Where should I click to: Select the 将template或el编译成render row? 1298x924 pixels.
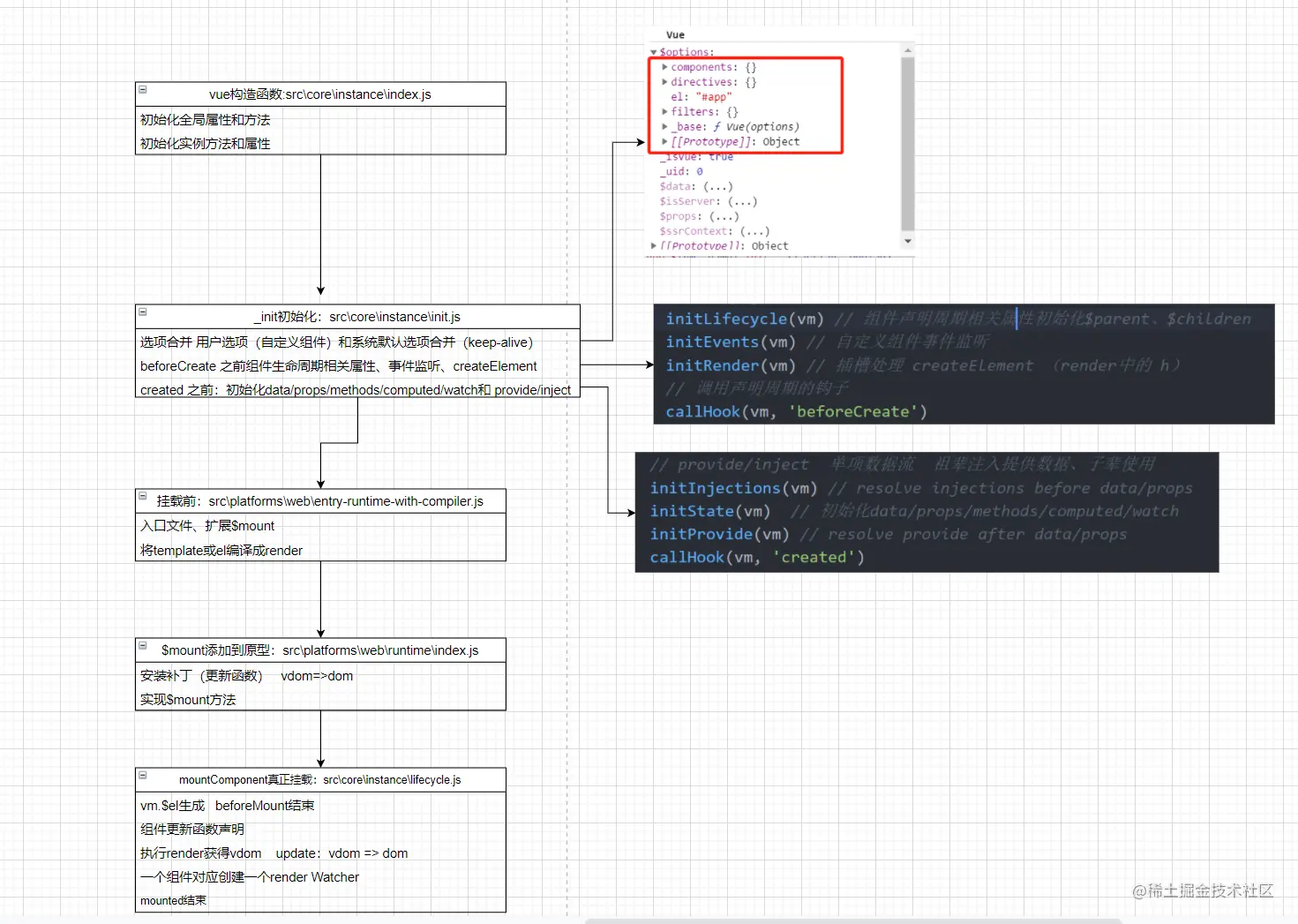pyautogui.click(x=320, y=550)
